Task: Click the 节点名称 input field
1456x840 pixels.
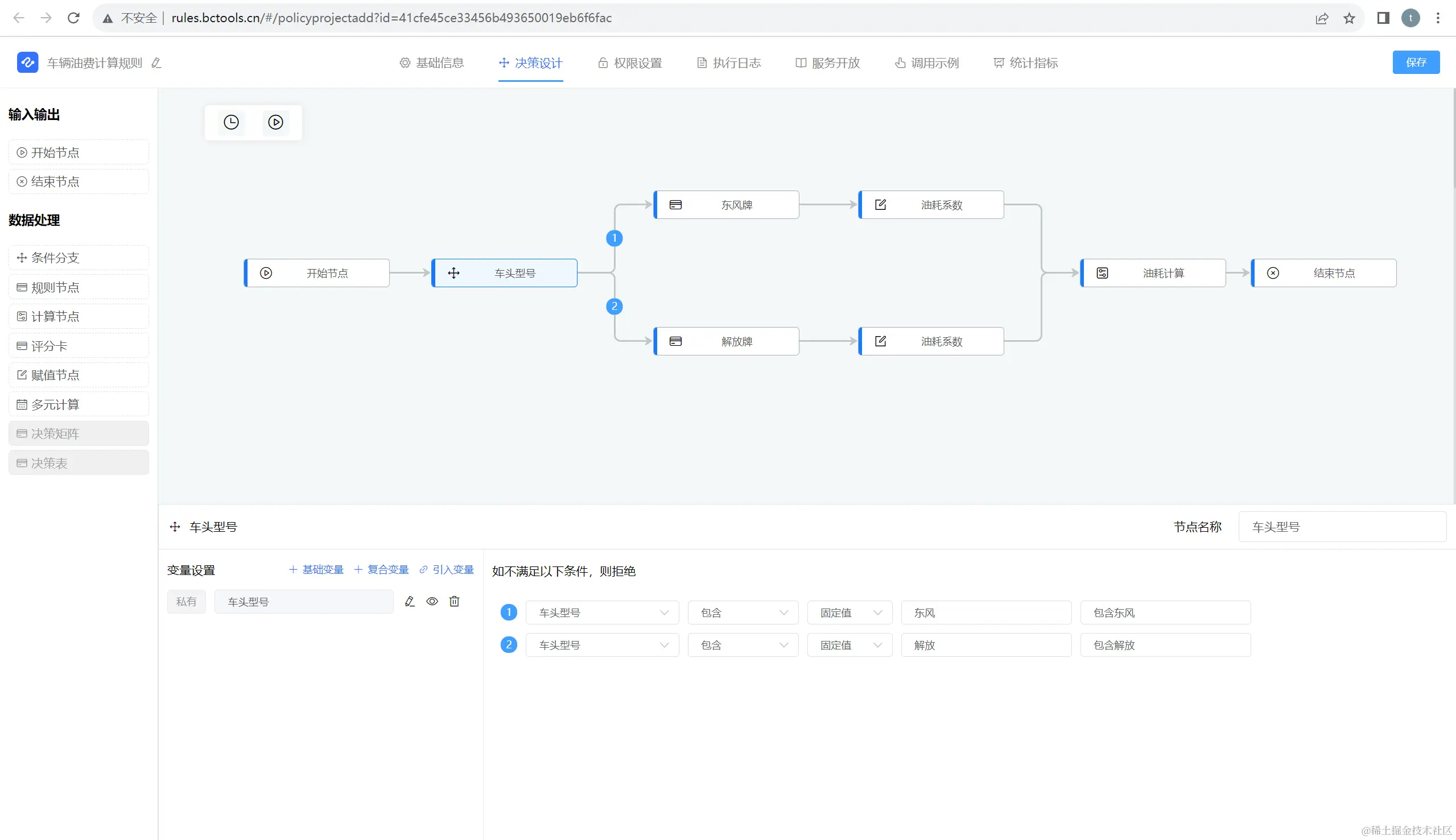Action: [x=1342, y=527]
